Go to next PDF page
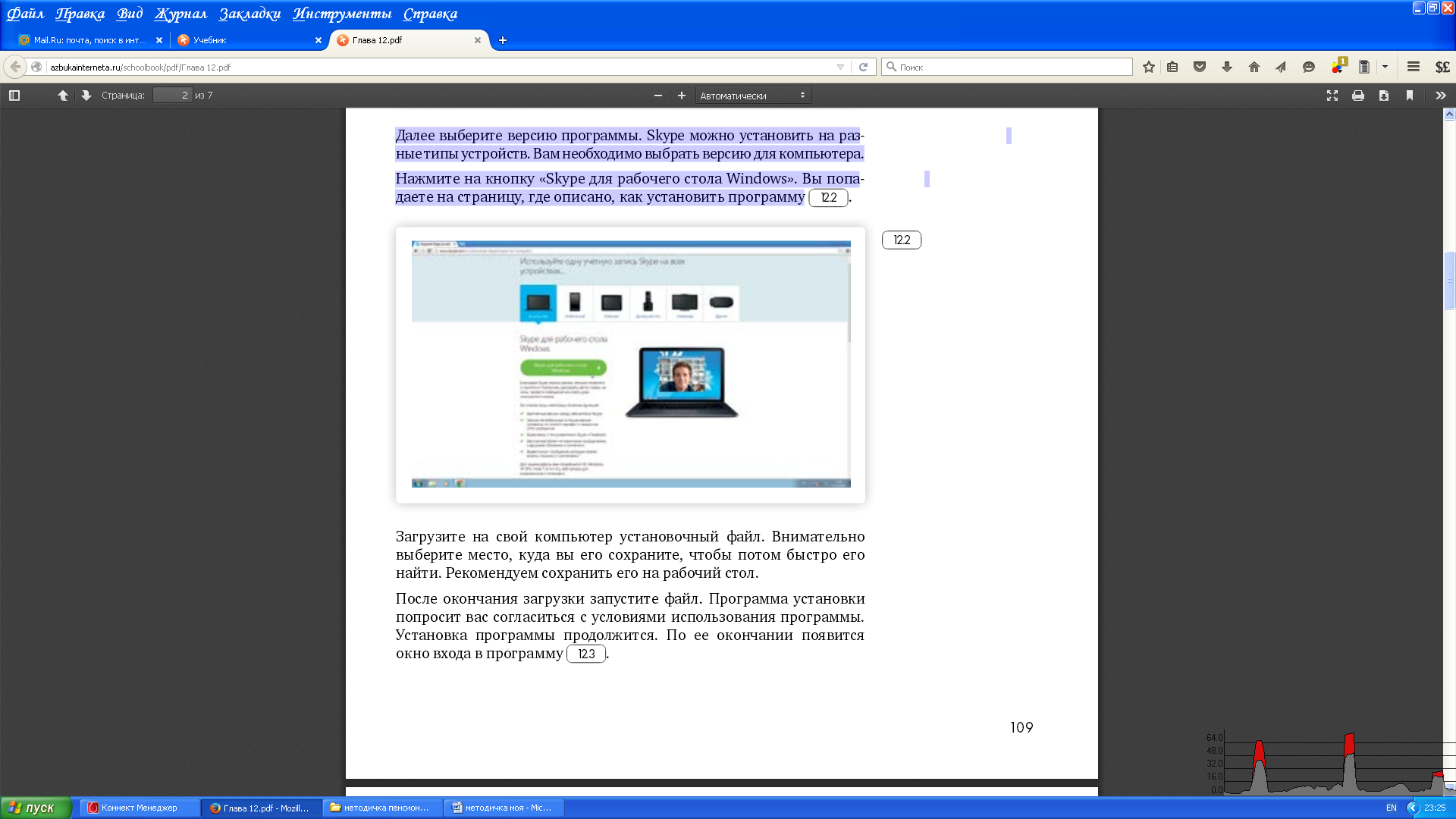 point(86,96)
